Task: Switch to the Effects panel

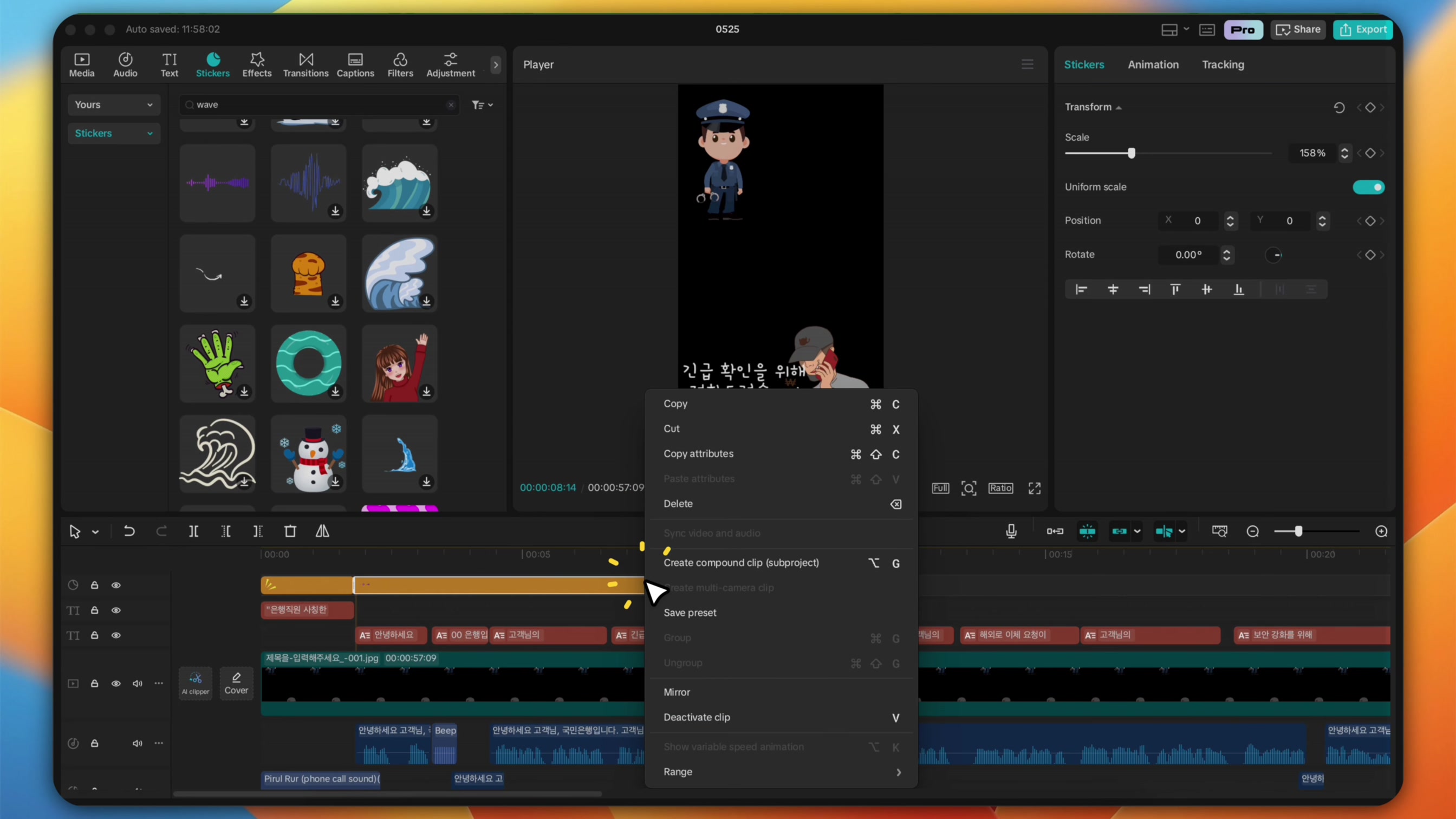Action: click(257, 64)
